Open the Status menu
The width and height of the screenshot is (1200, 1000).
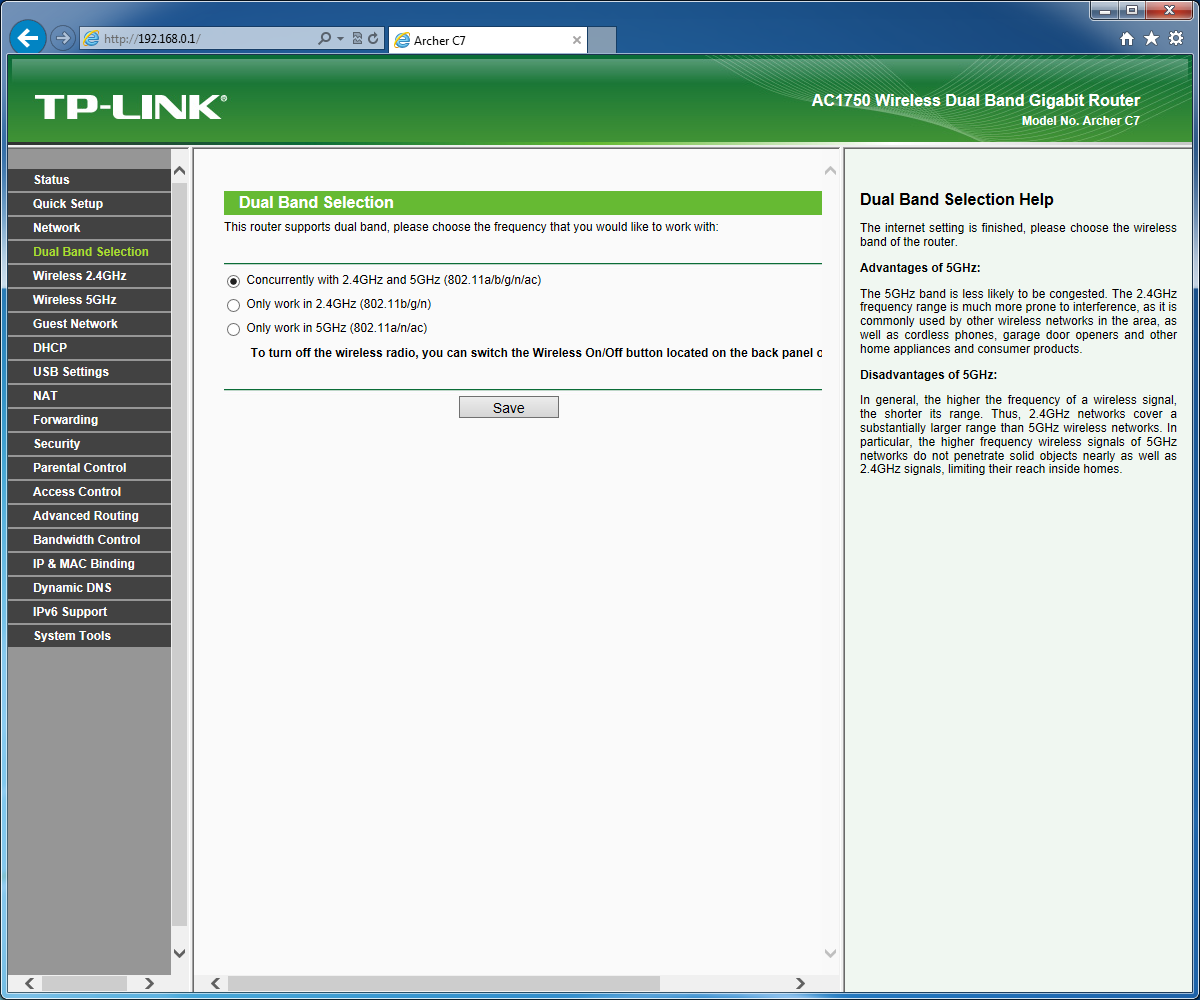point(89,180)
